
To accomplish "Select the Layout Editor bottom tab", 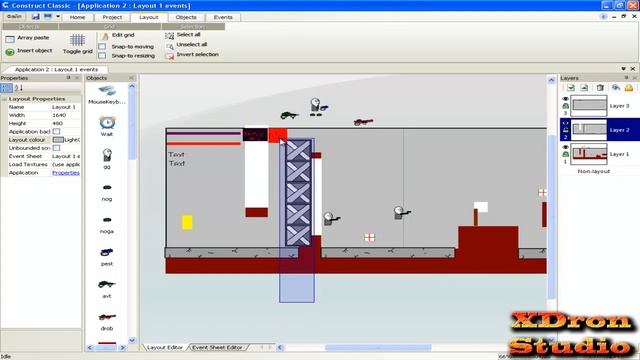I will coord(164,347).
